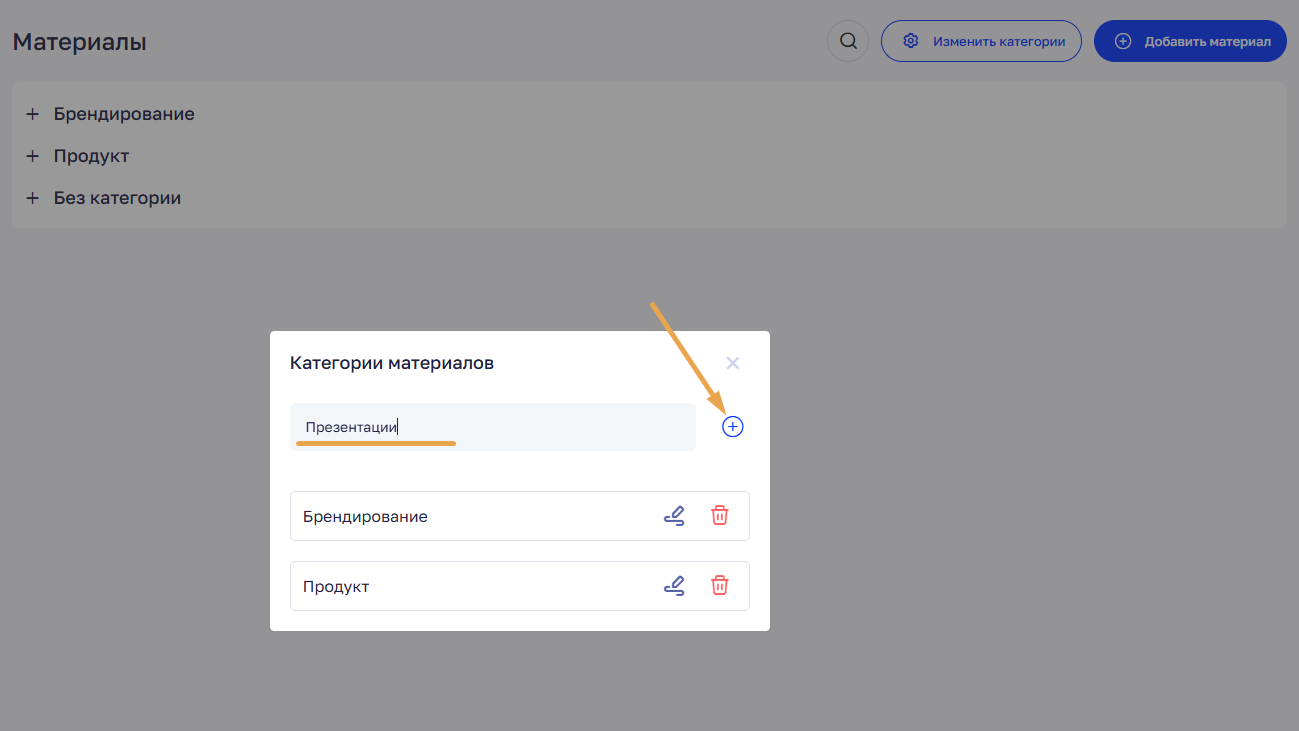Click Брендирование row name inside the dialog
This screenshot has width=1299, height=731.
pyautogui.click(x=365, y=517)
